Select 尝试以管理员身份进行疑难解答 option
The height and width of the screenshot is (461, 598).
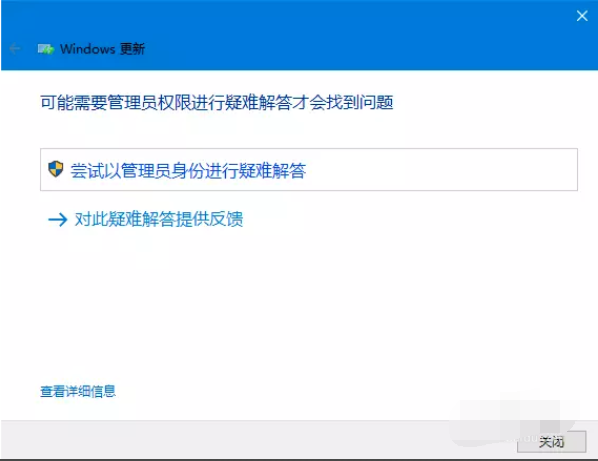[x=309, y=170]
